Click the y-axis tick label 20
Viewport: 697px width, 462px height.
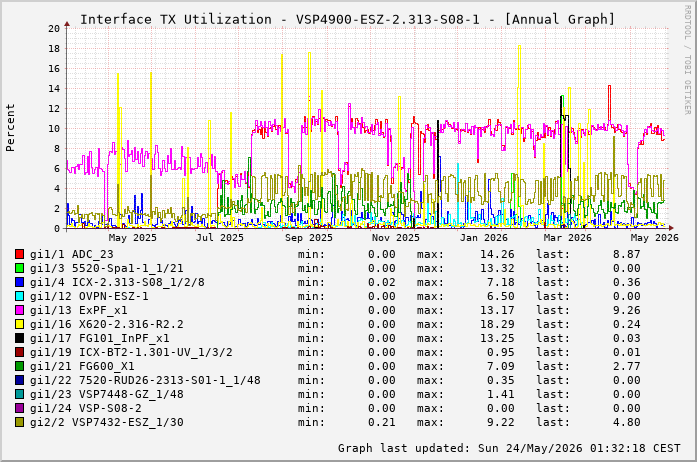coord(54,28)
